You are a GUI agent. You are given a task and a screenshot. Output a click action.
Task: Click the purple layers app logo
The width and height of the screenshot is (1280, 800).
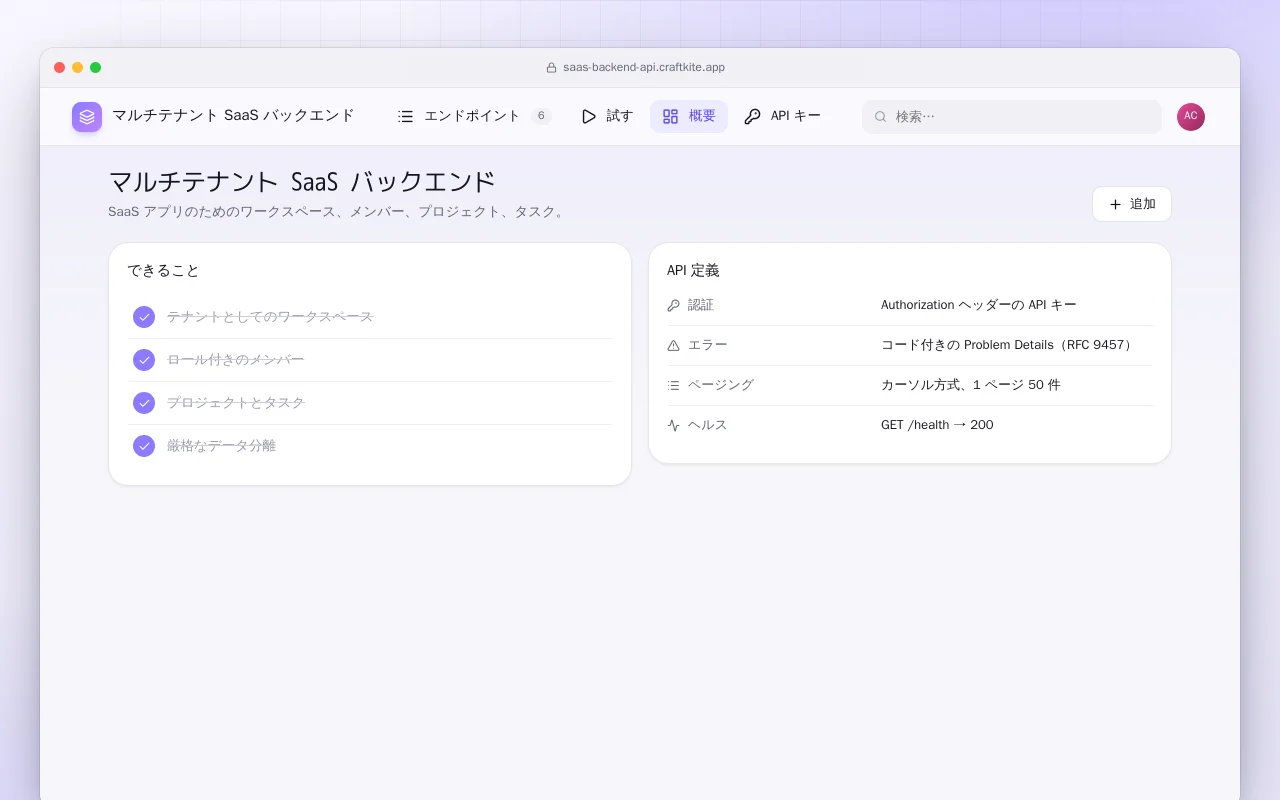coord(87,117)
